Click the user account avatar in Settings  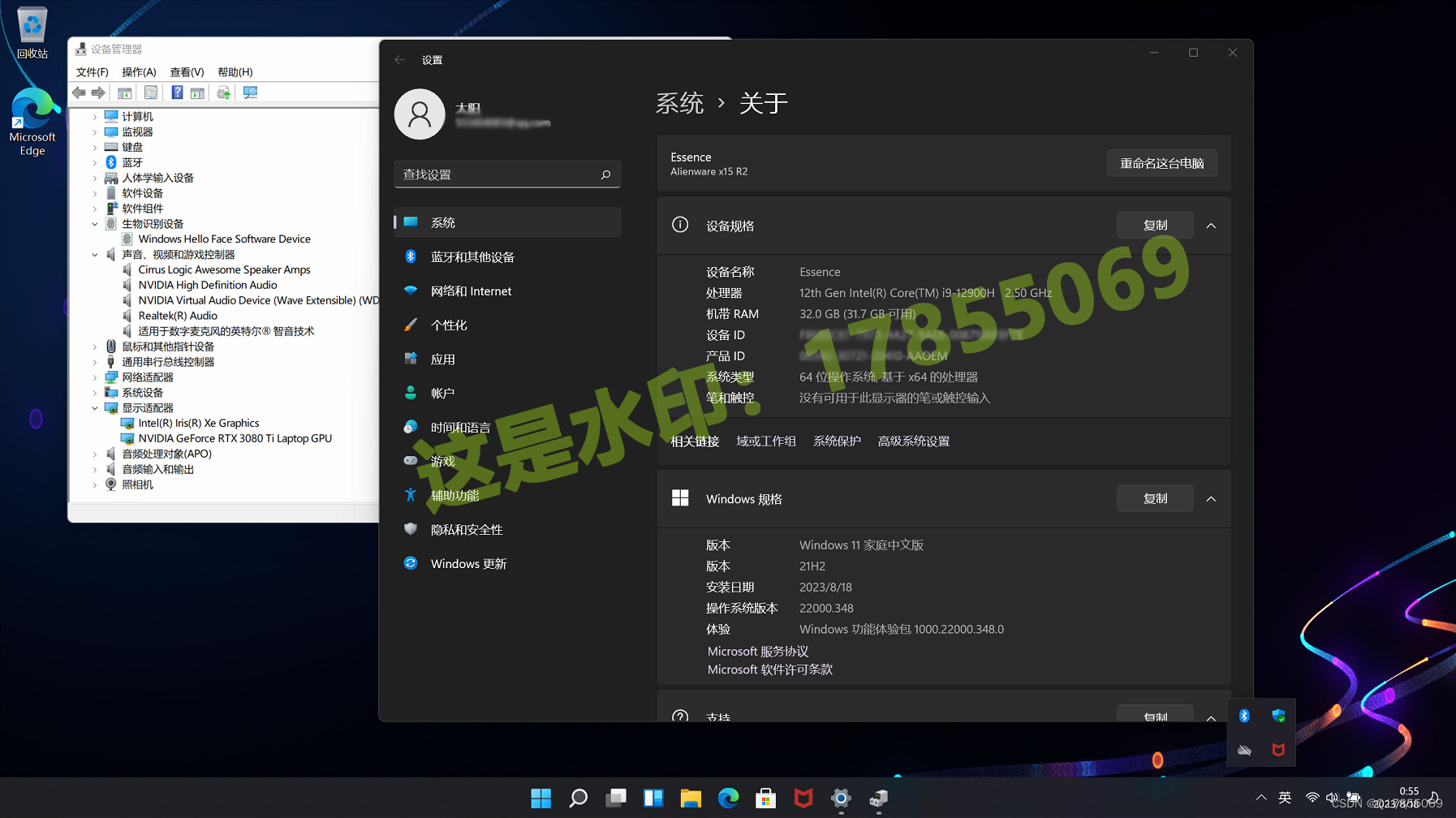[x=420, y=114]
